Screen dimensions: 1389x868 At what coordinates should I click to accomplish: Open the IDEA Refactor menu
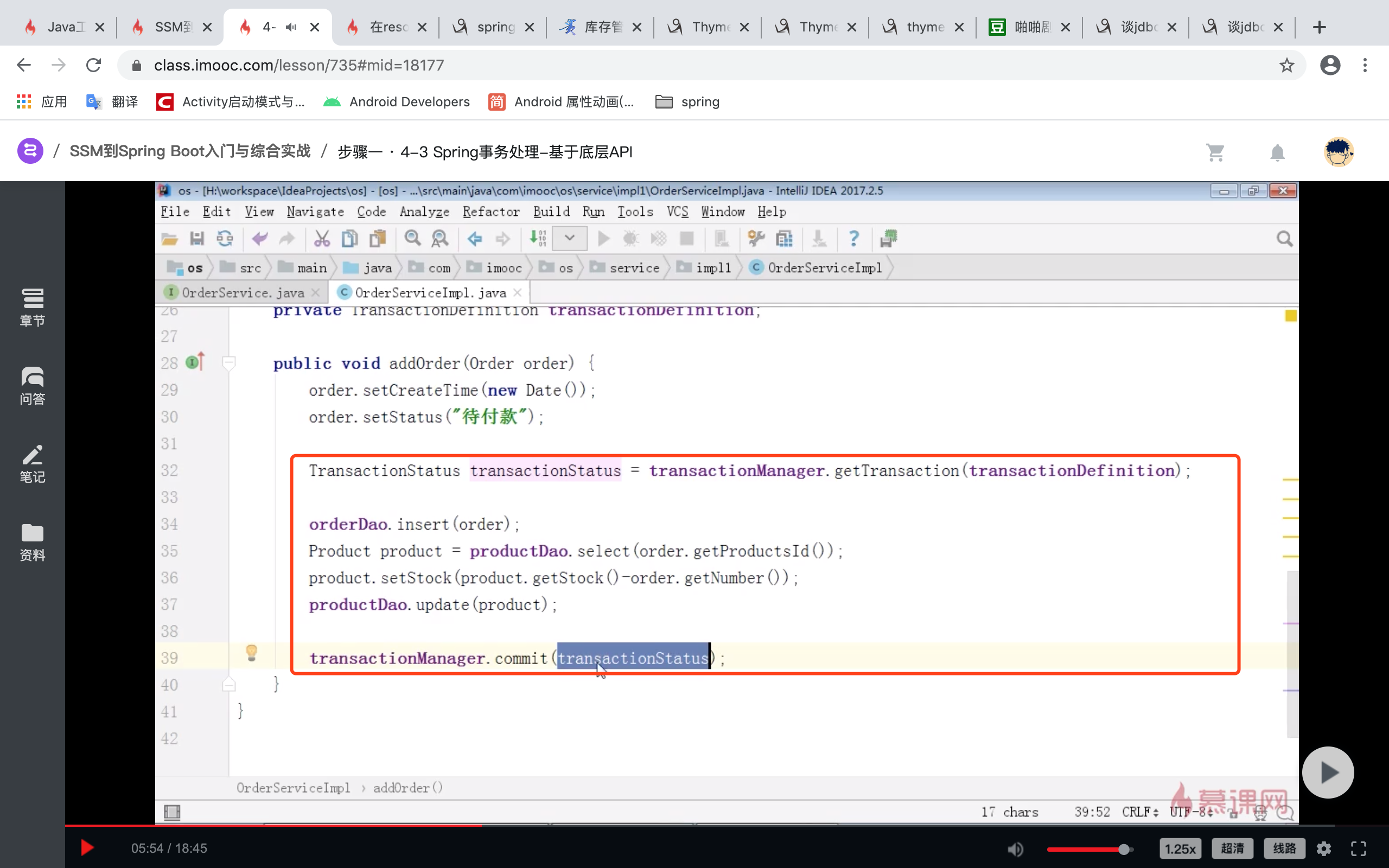(490, 212)
